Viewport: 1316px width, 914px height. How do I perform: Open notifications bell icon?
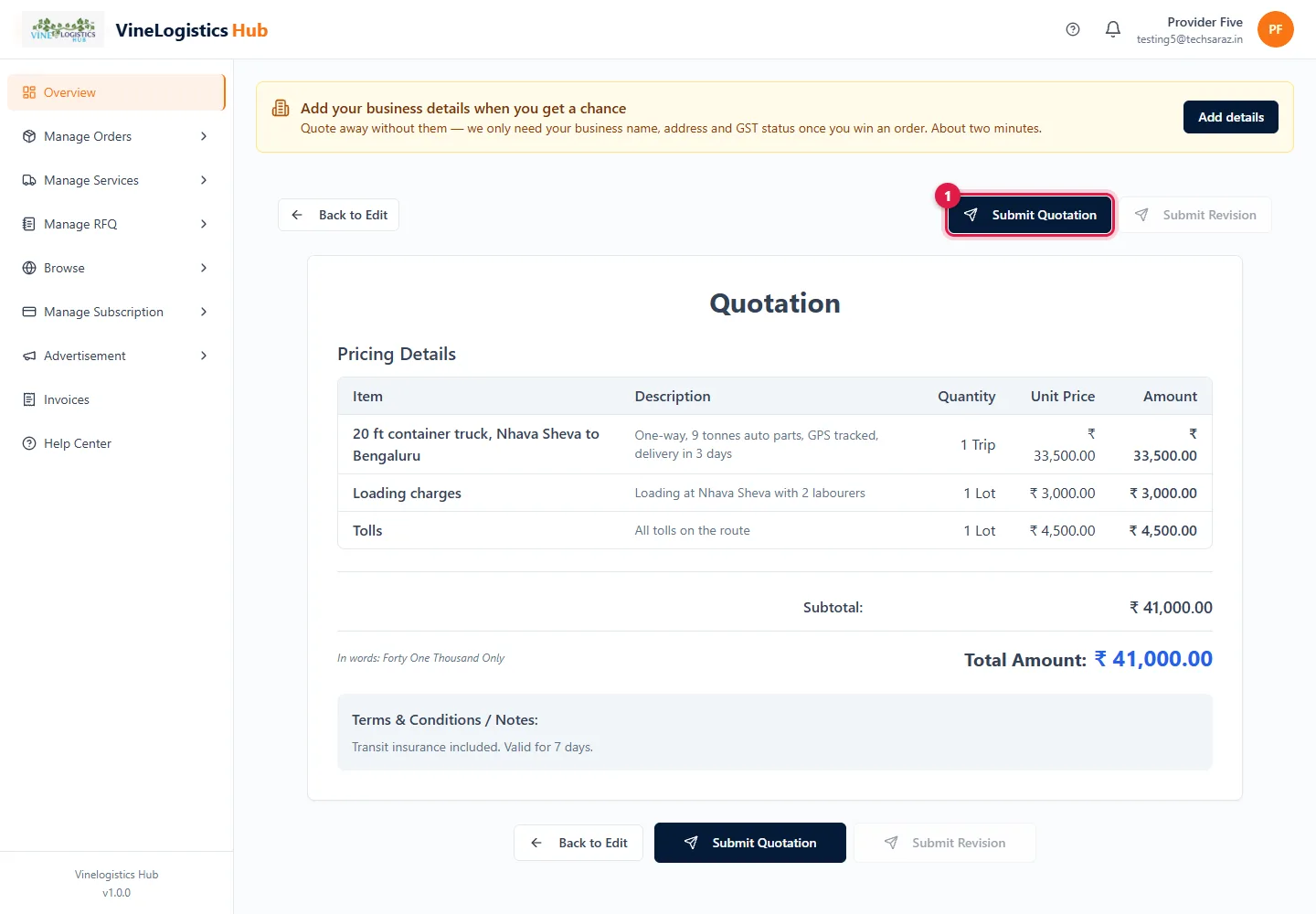point(1113,29)
